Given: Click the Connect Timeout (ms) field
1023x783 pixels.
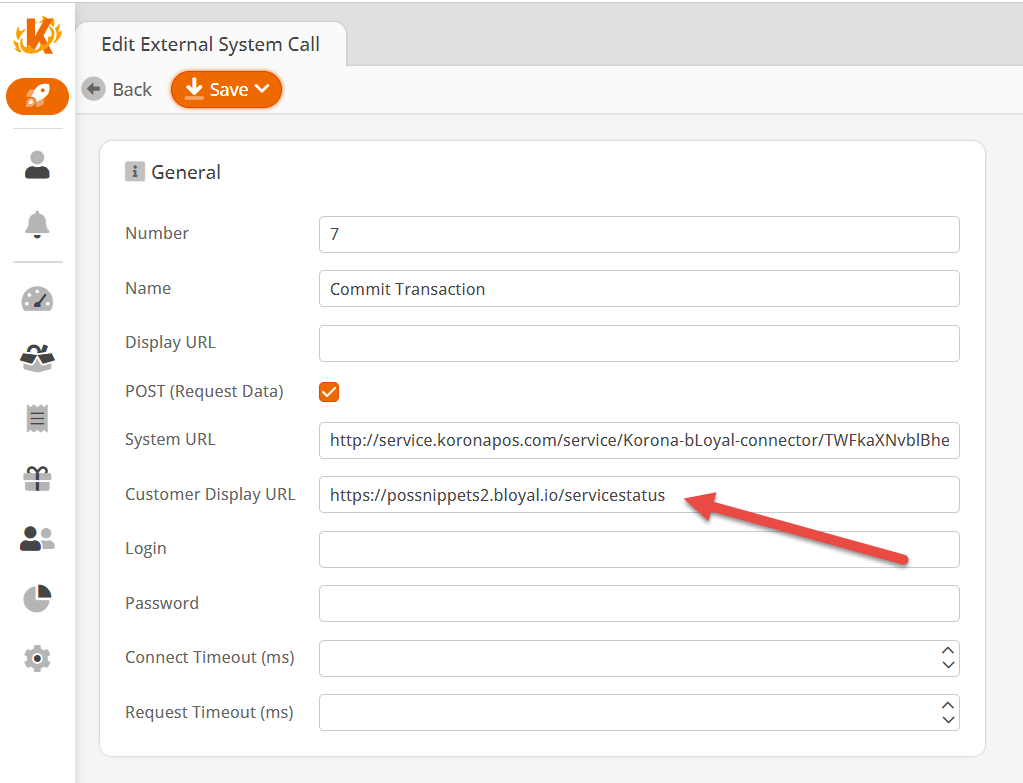Looking at the screenshot, I should pos(639,658).
